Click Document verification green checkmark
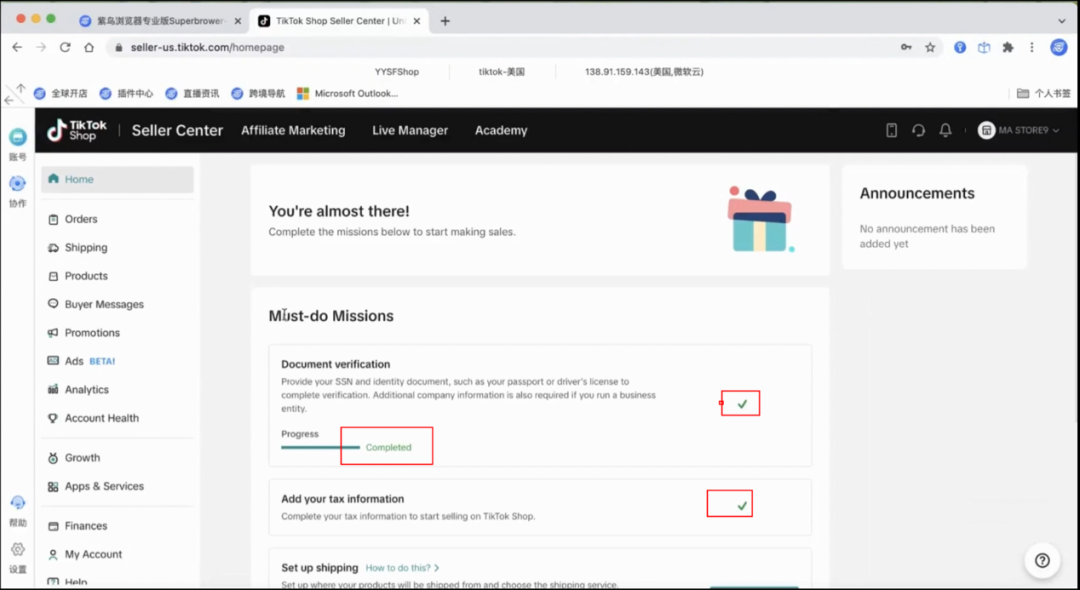Screen dimensions: 1080x590 pyautogui.click(x=742, y=404)
